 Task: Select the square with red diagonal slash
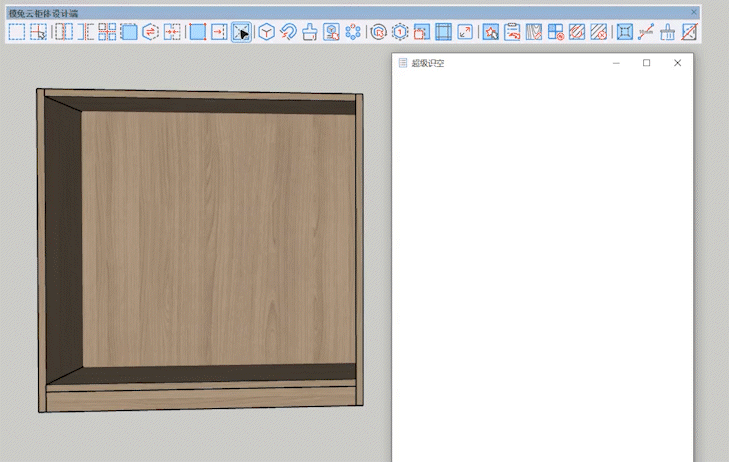click(690, 32)
